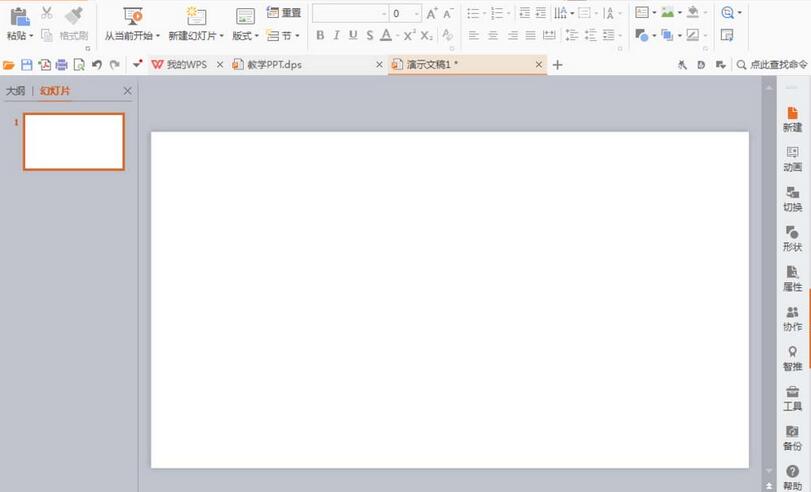Viewport: 811px width, 492px height.
Task: Toggle bold formatting button
Action: click(x=320, y=35)
